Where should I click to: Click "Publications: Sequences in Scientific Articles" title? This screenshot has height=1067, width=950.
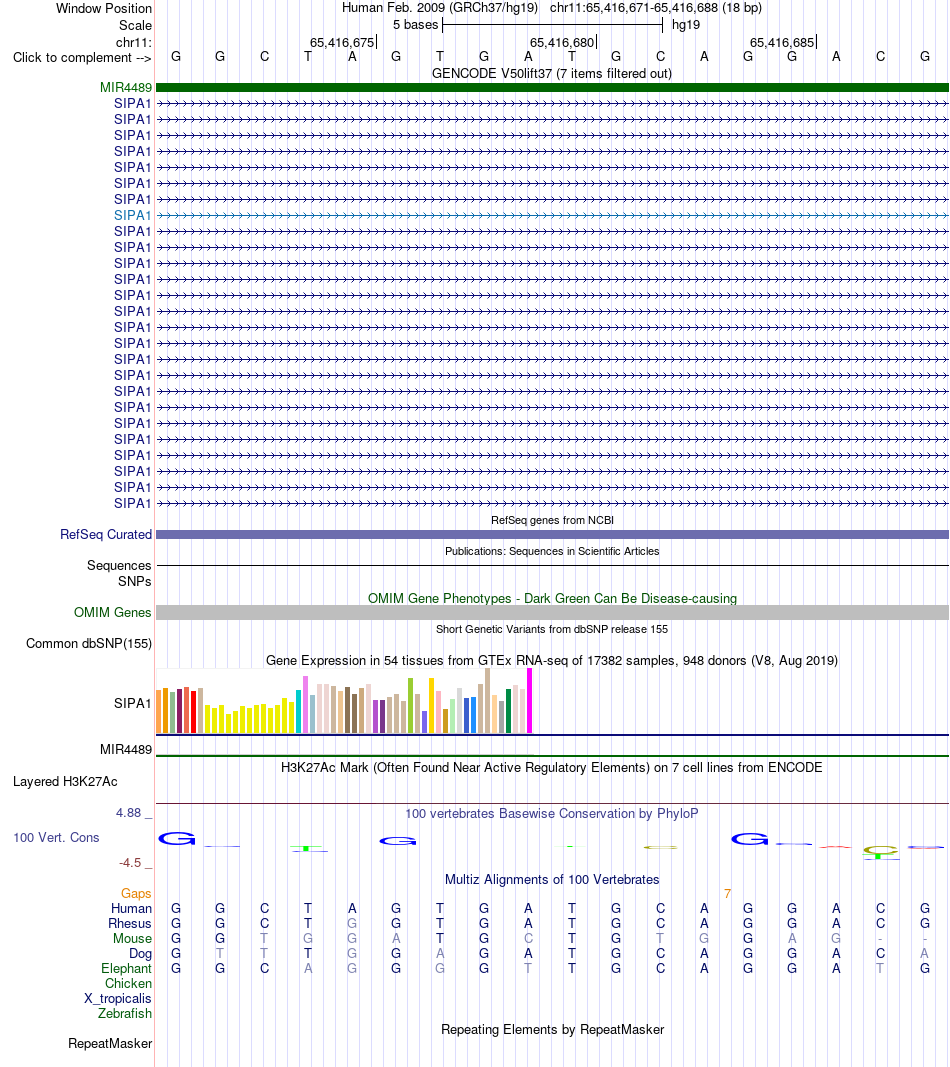click(552, 551)
